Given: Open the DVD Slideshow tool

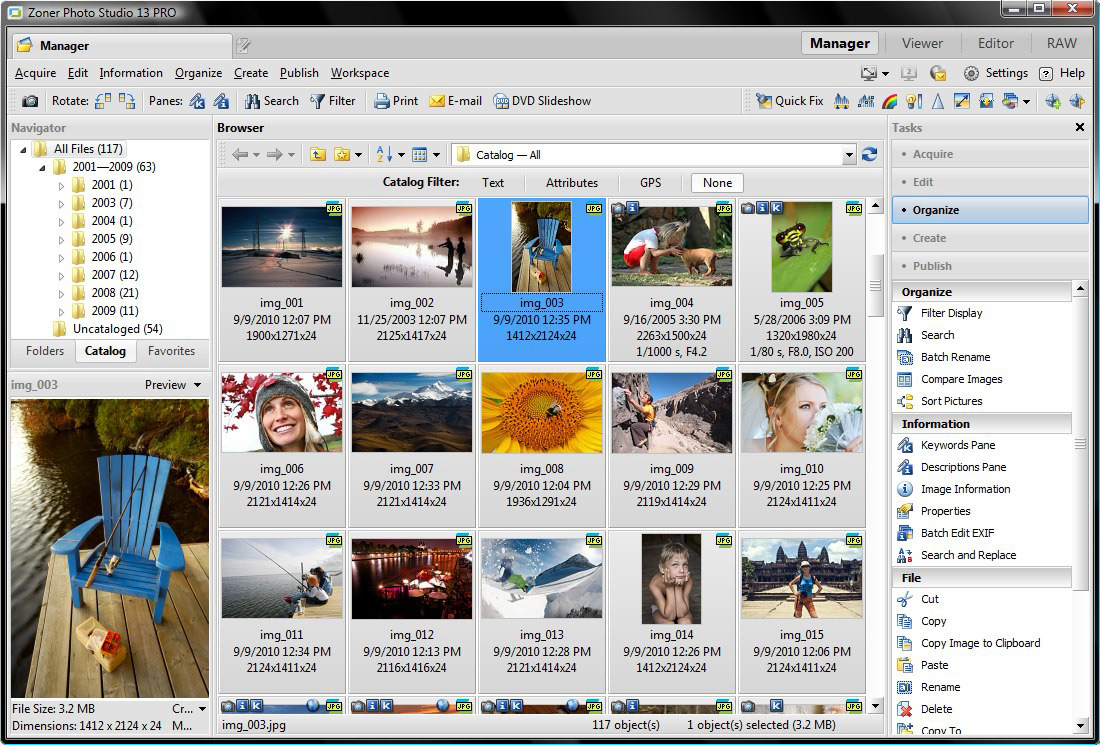Looking at the screenshot, I should coord(541,101).
